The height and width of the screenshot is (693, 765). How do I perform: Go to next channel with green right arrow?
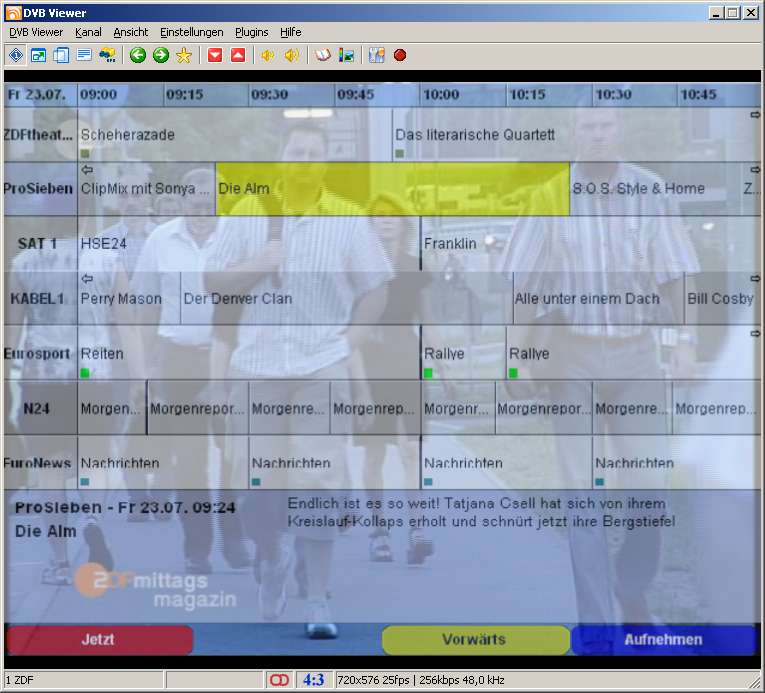161,55
